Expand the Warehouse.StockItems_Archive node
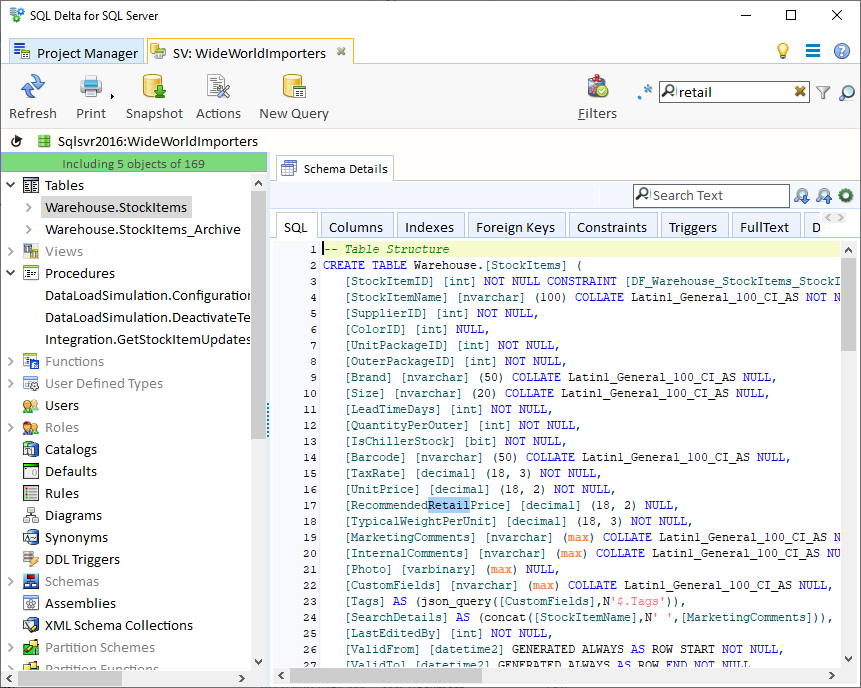 [29, 229]
